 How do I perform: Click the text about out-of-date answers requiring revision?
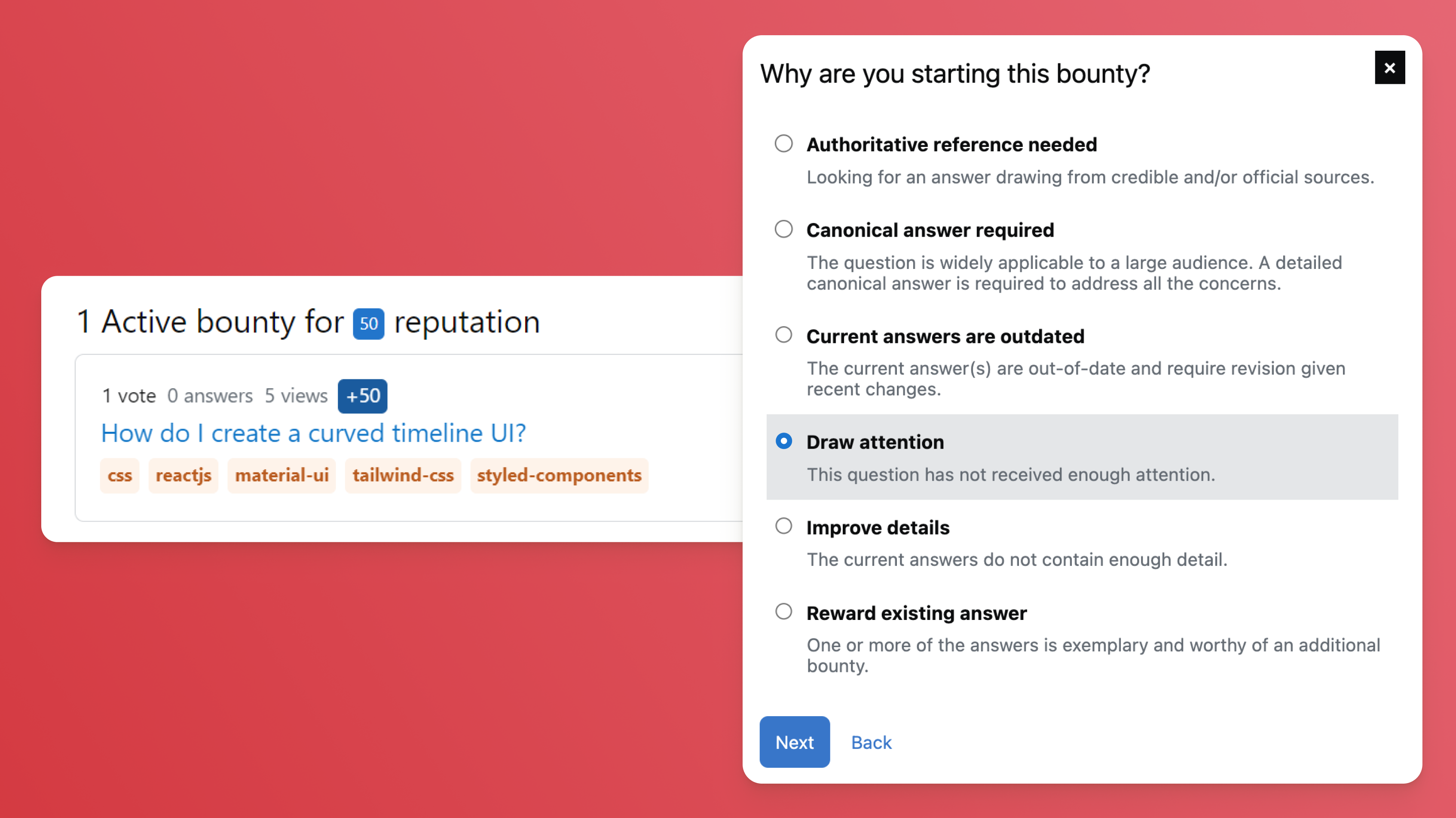[x=1076, y=378]
